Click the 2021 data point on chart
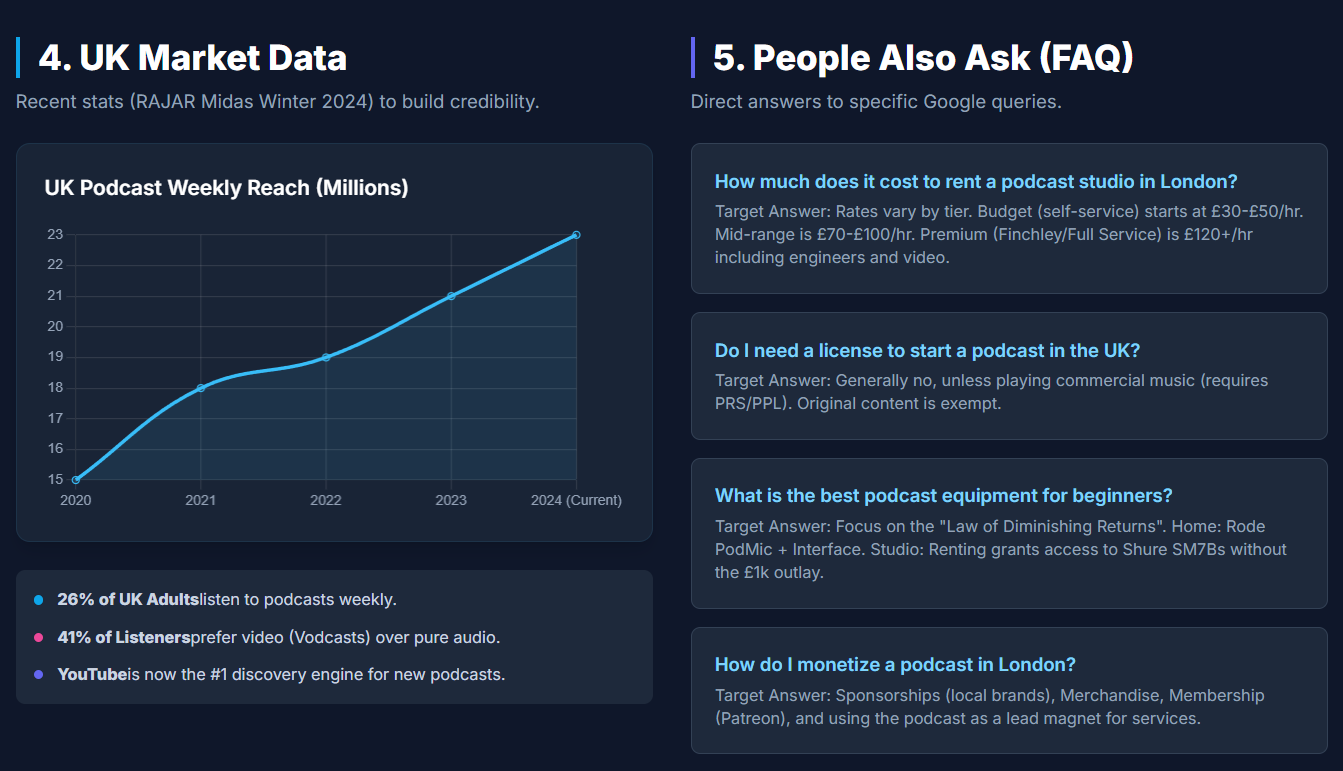 [201, 388]
